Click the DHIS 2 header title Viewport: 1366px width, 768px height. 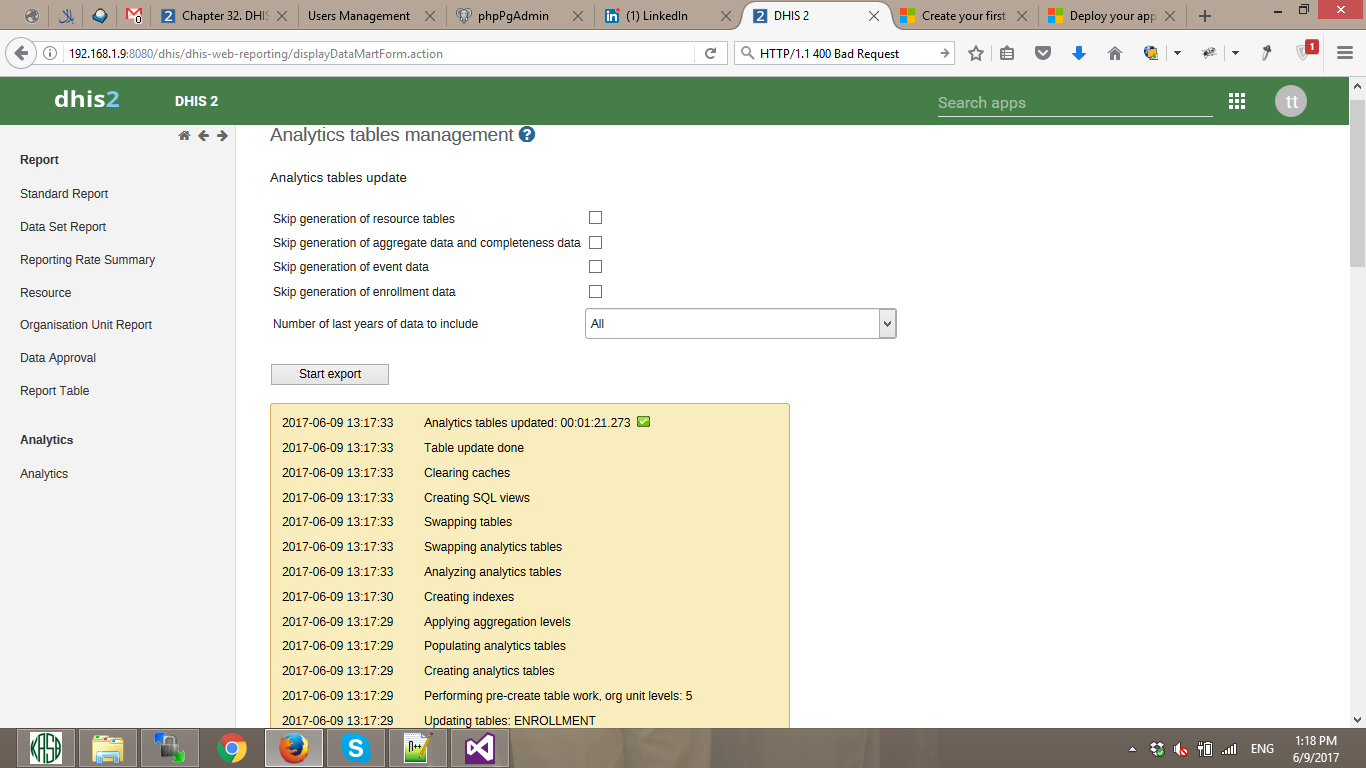196,101
